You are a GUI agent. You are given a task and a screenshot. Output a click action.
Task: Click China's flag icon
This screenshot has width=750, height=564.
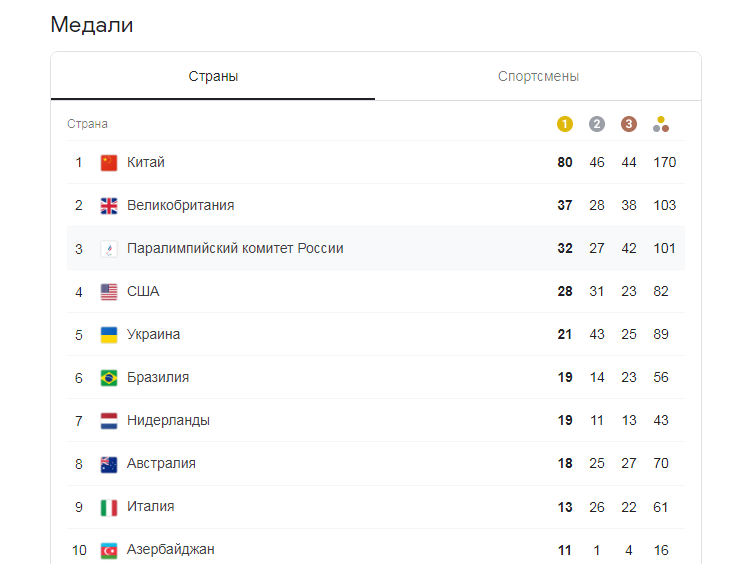pyautogui.click(x=109, y=163)
